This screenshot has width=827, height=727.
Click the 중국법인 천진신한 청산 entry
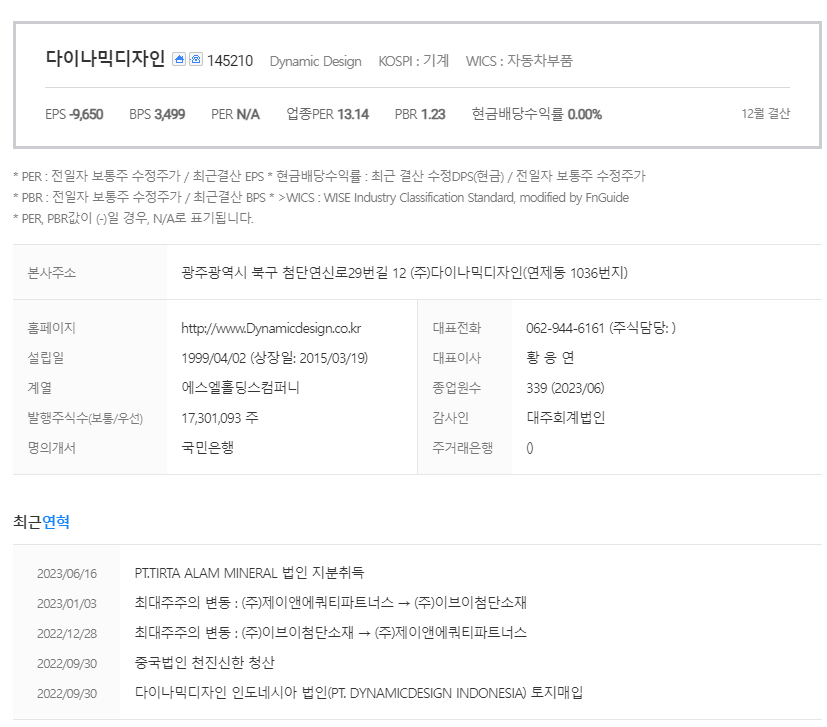pos(205,663)
